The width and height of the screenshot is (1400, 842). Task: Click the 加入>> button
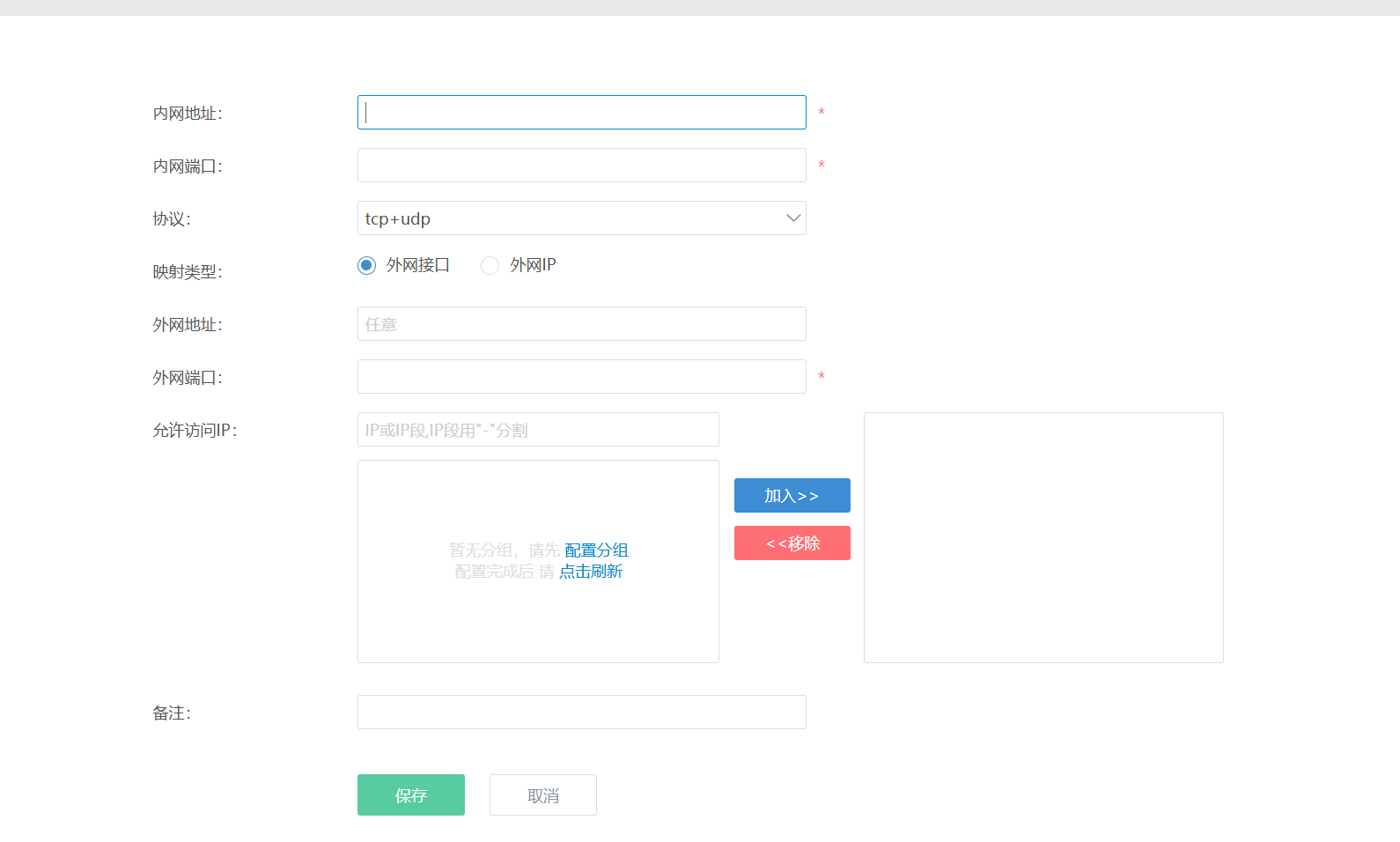click(x=792, y=496)
